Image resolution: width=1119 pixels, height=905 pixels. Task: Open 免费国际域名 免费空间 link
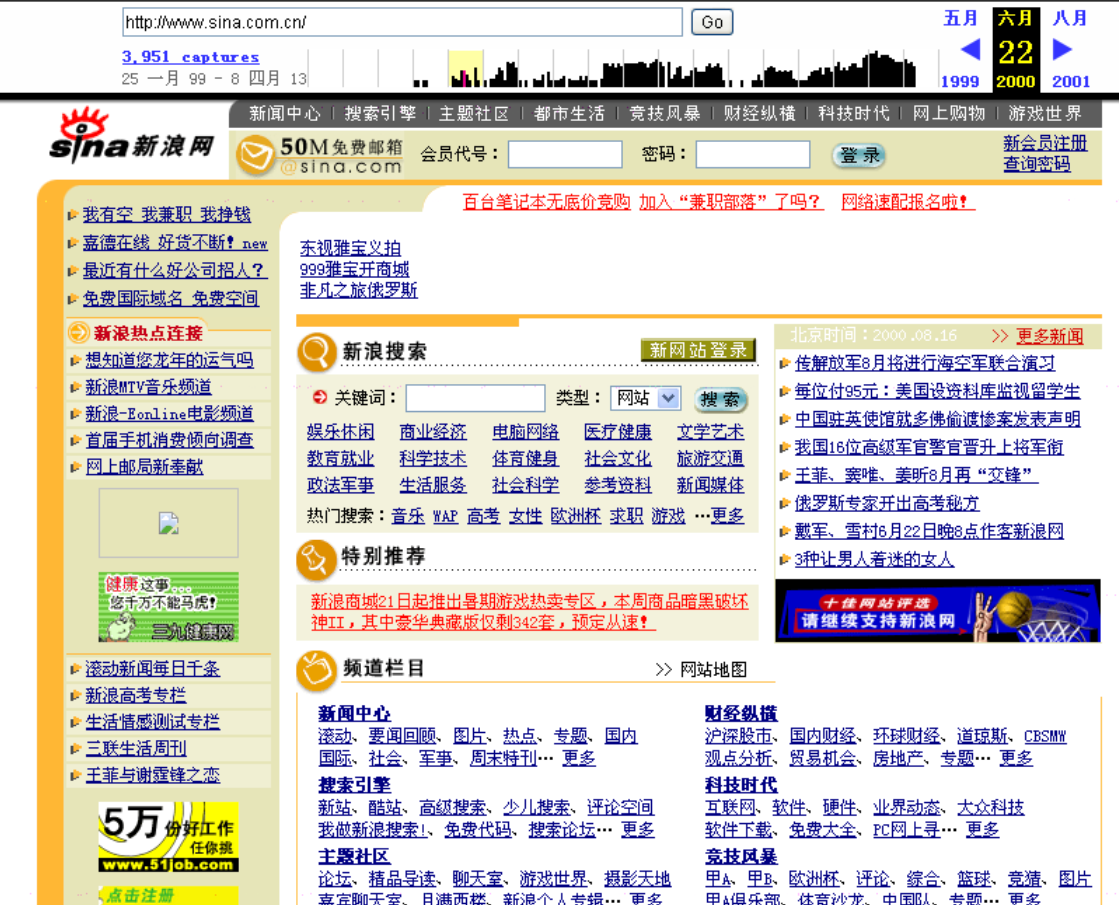(x=171, y=298)
